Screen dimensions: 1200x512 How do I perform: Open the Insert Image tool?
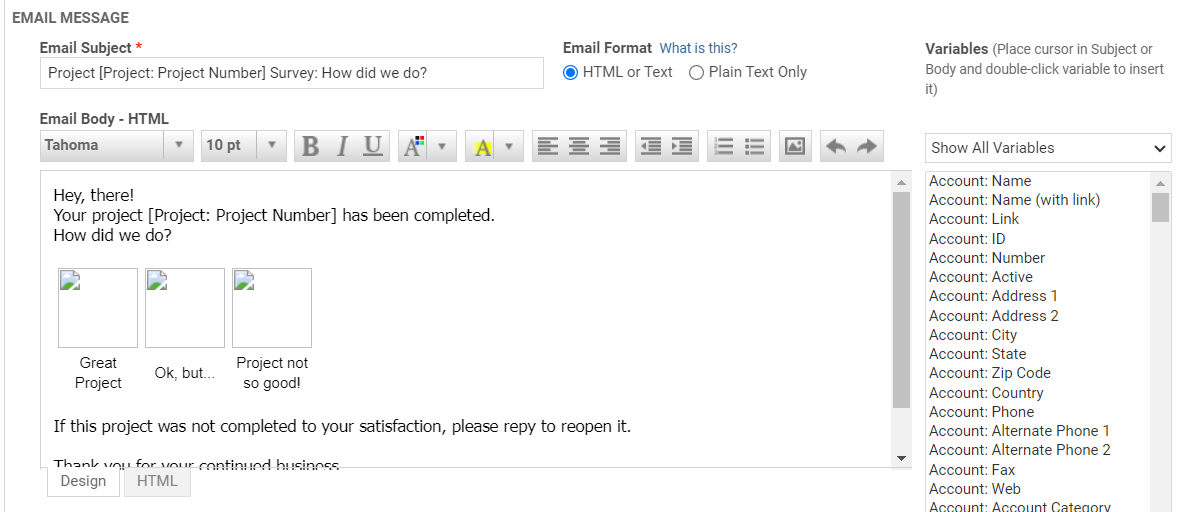coord(795,147)
